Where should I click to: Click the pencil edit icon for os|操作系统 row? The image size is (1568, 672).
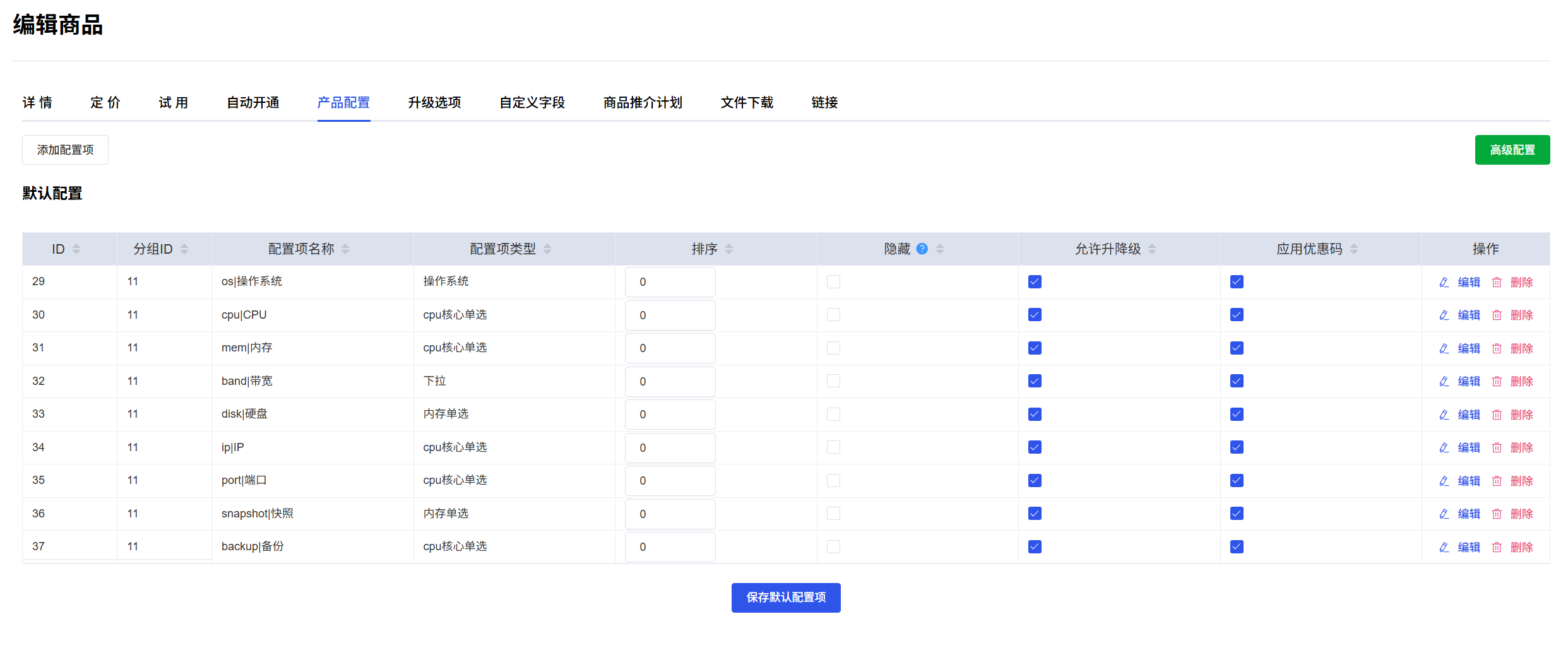point(1444,282)
